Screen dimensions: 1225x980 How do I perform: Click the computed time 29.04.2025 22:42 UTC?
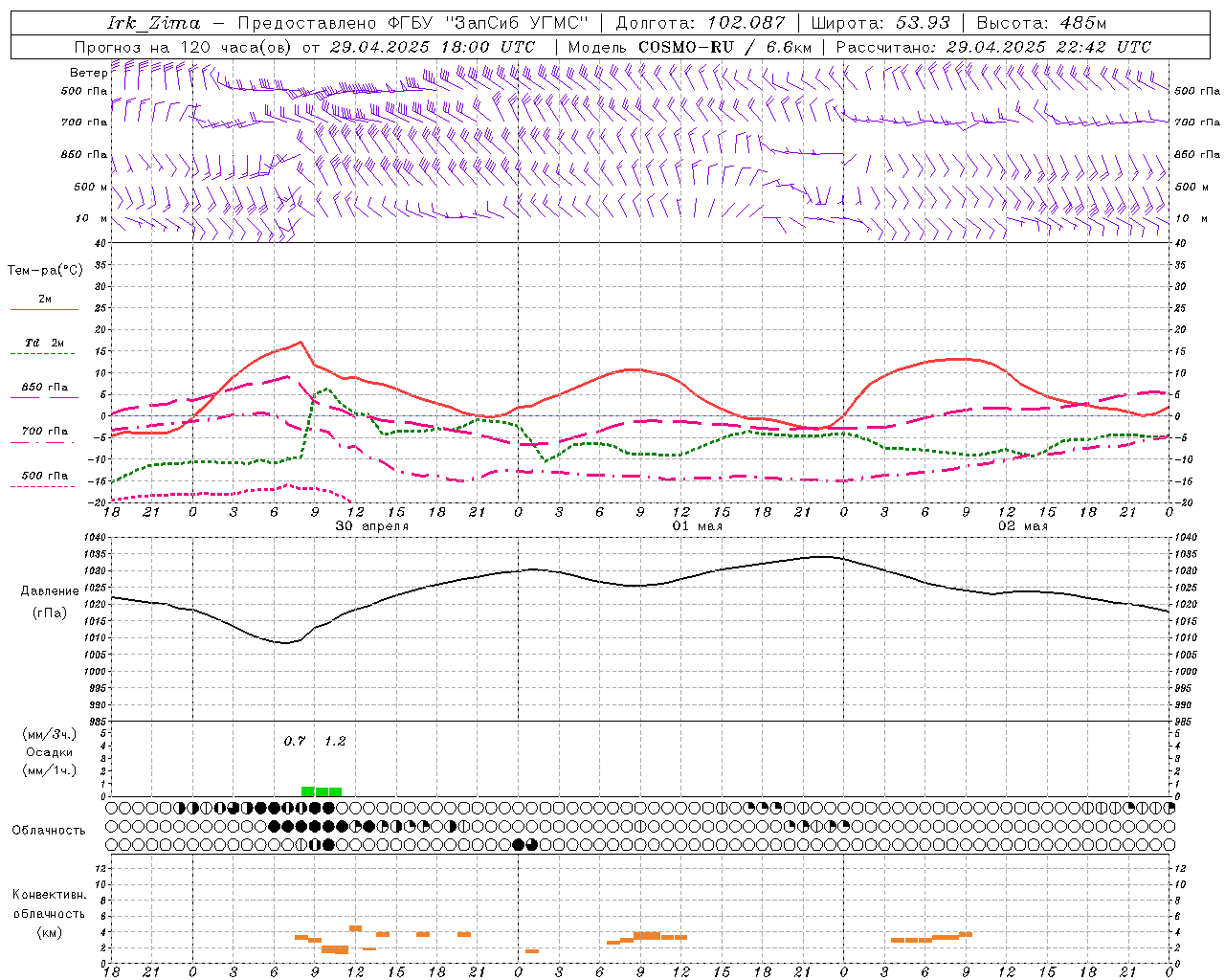(1048, 47)
